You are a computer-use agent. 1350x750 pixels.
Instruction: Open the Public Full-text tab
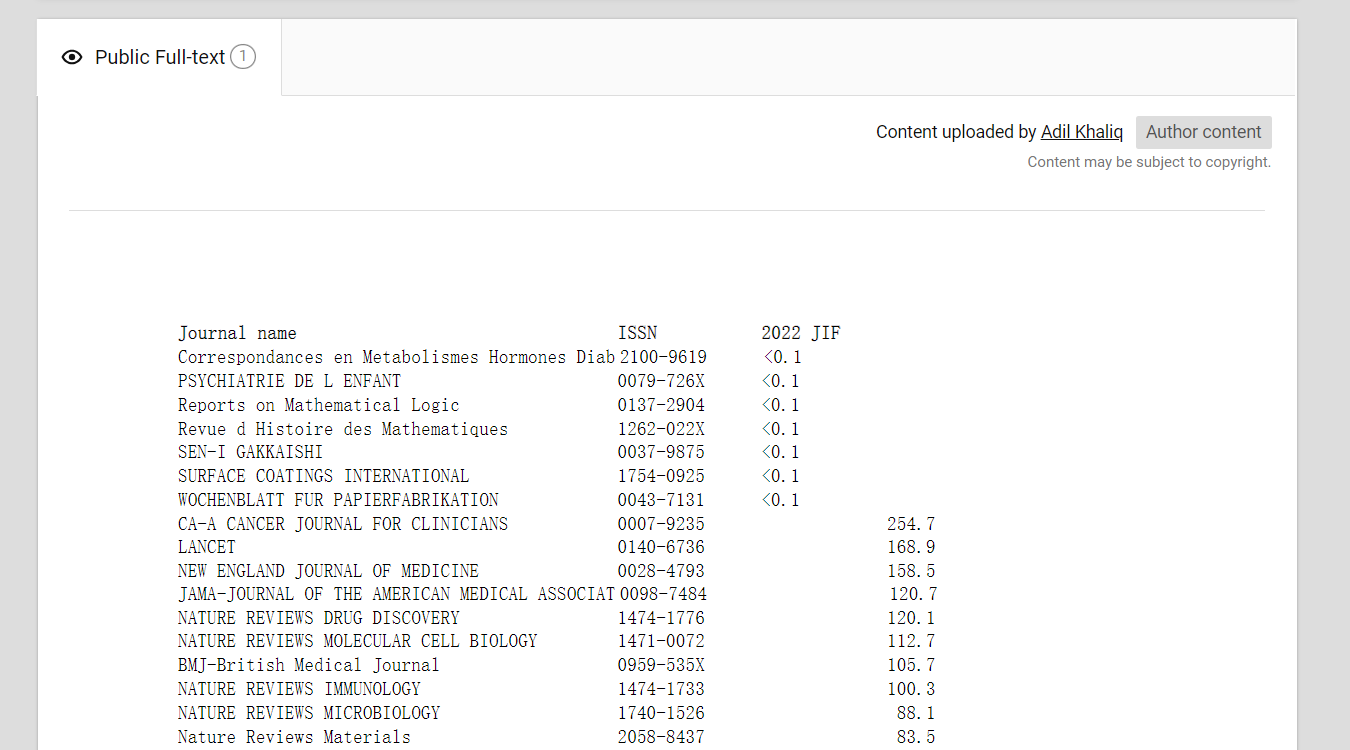159,57
